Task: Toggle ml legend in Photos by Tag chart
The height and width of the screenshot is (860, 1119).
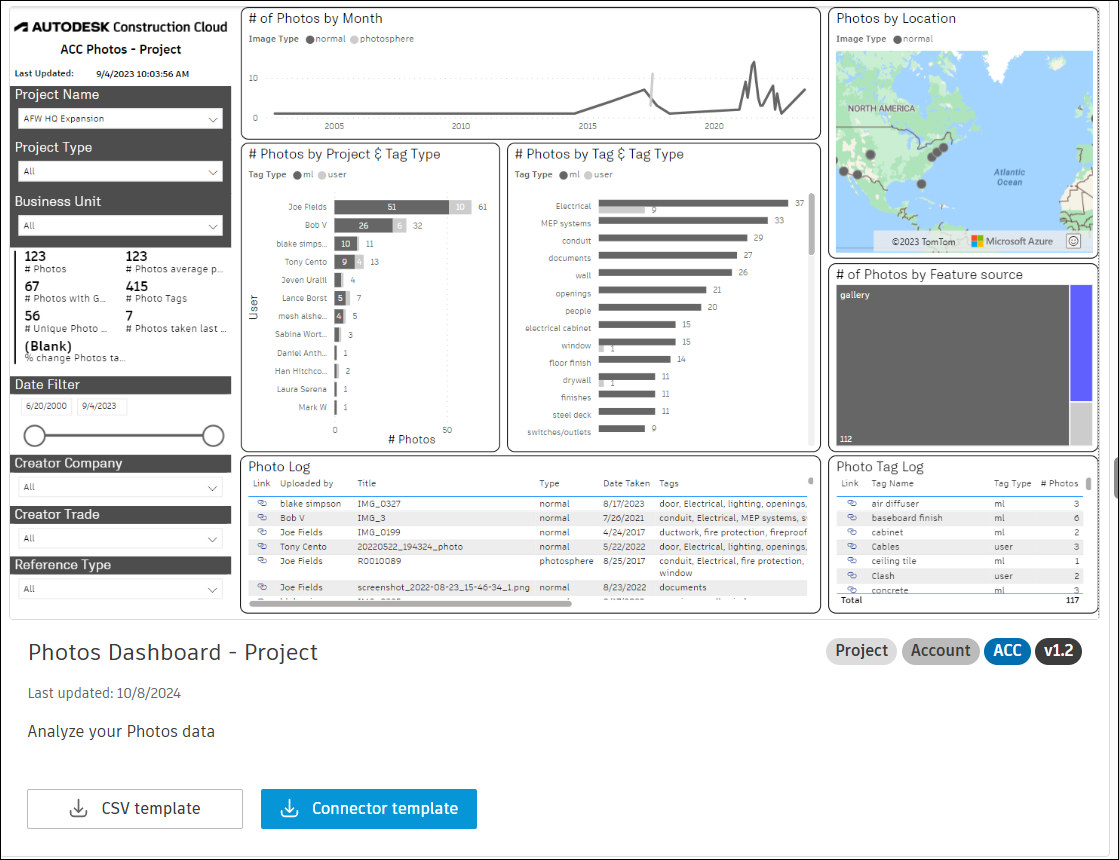Action: 569,175
